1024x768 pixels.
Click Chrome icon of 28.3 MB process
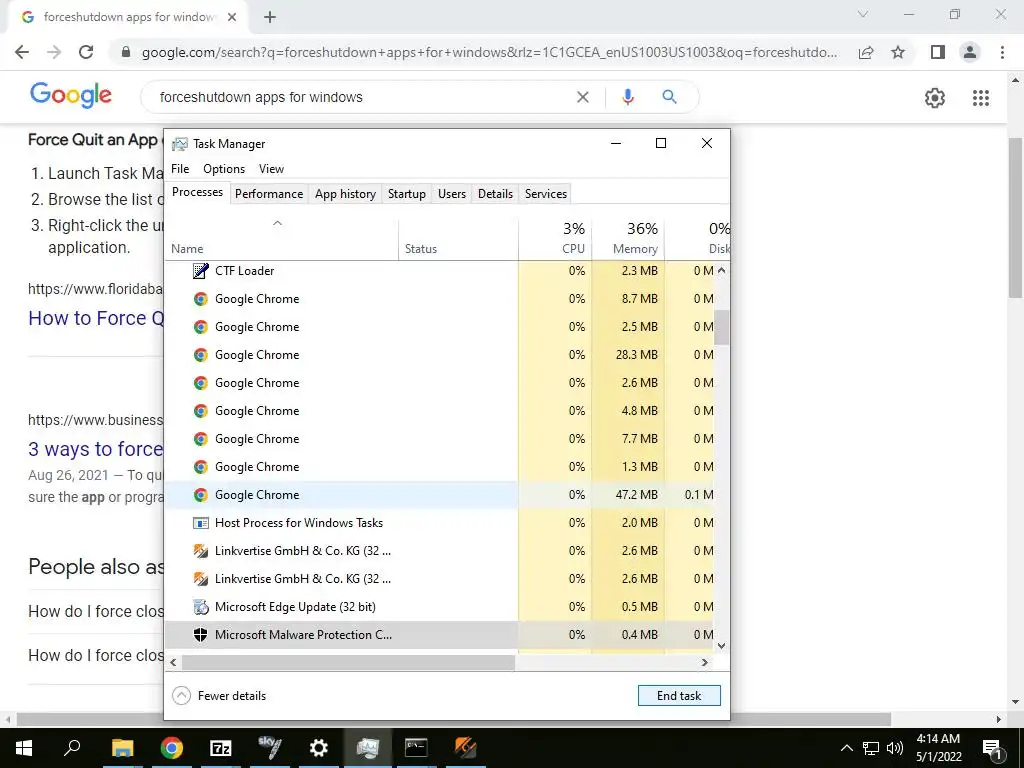point(200,355)
